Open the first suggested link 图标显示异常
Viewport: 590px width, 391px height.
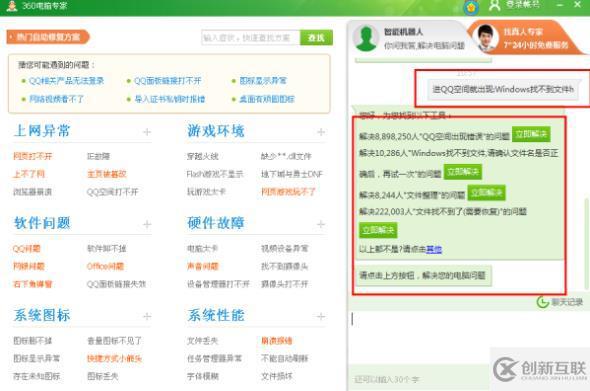[x=263, y=81]
